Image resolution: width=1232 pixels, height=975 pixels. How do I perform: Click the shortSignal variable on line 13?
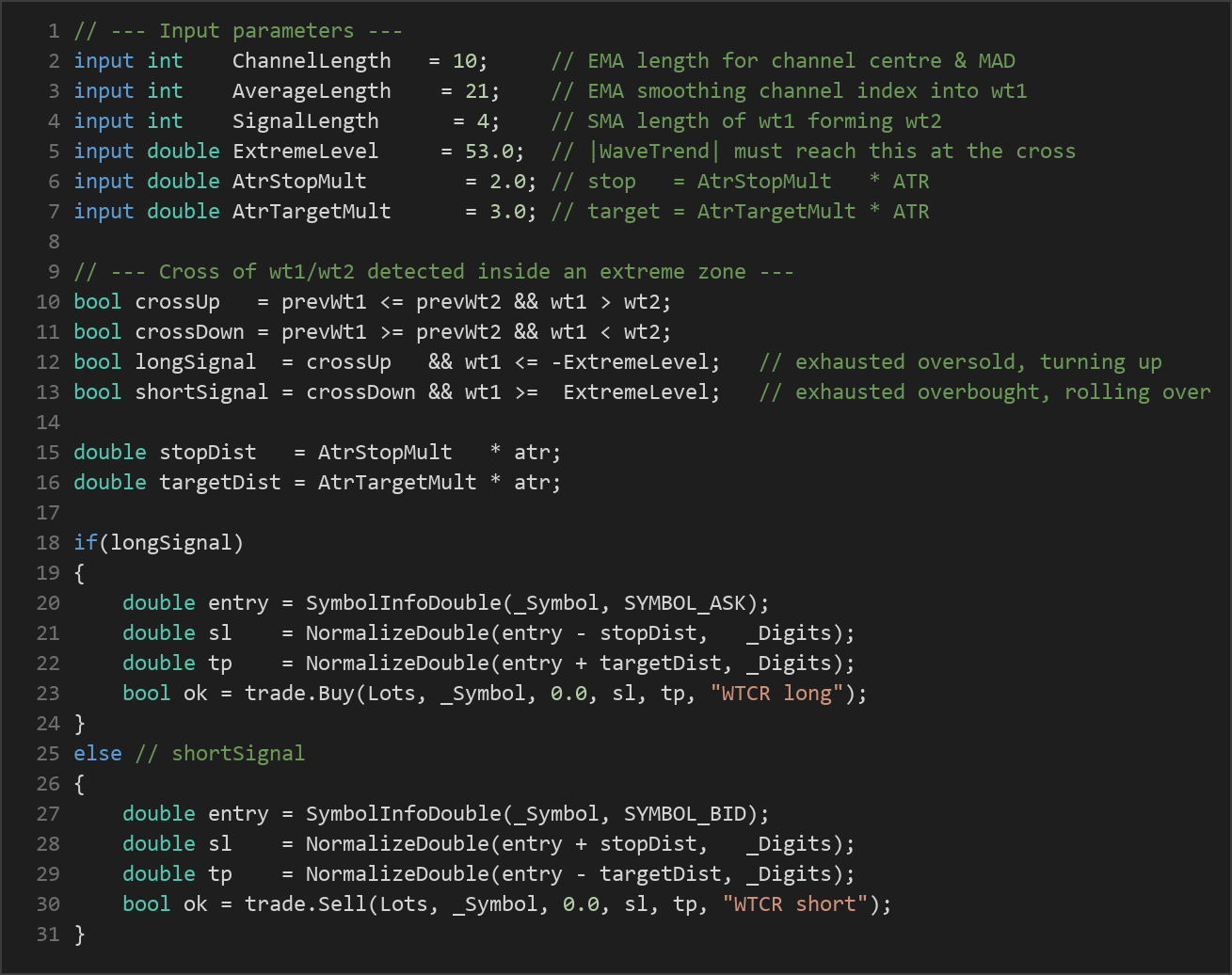tap(201, 392)
